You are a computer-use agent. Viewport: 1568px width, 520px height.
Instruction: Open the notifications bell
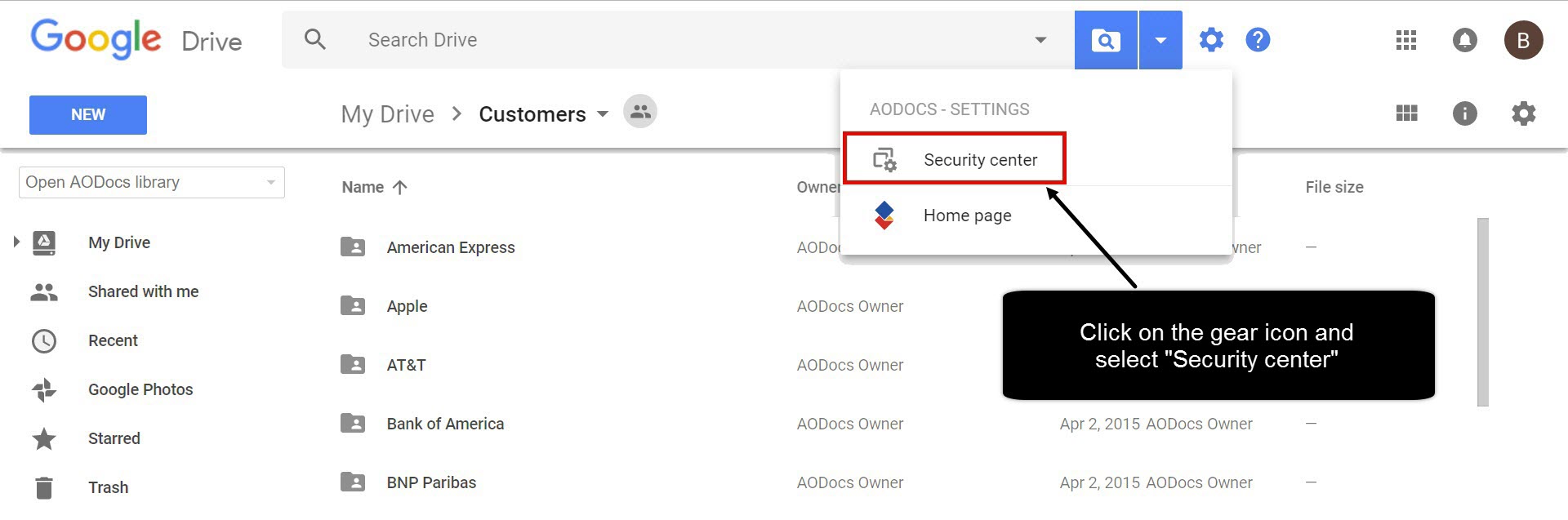point(1465,40)
